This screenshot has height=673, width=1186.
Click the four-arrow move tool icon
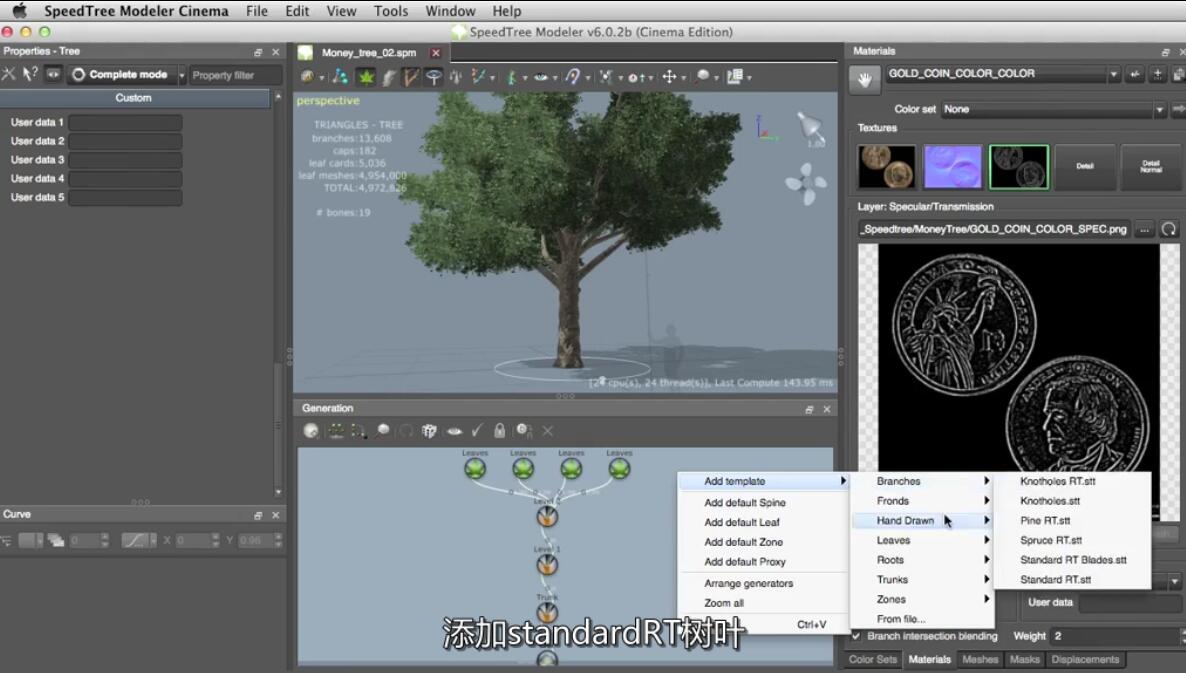click(x=669, y=76)
